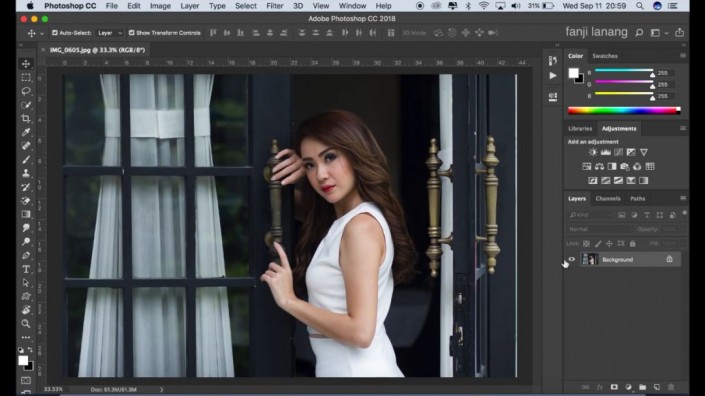Screen dimensions: 705x396
Task: Toggle Show Transform Controls checkbox
Action: click(x=131, y=33)
